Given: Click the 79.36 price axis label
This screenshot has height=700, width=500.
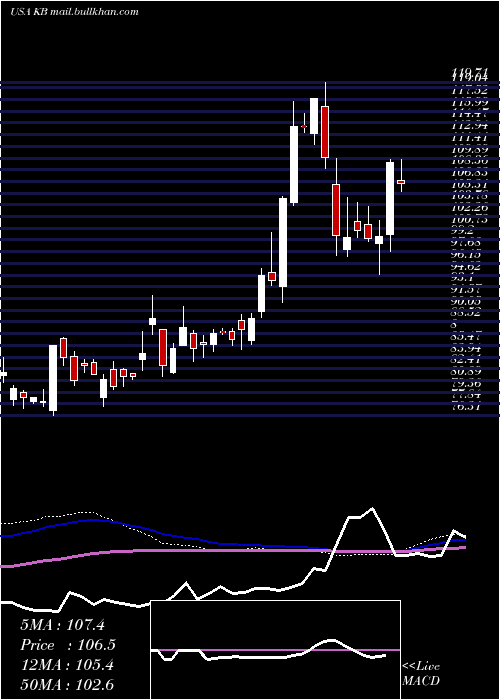Looking at the screenshot, I should click(x=469, y=385).
